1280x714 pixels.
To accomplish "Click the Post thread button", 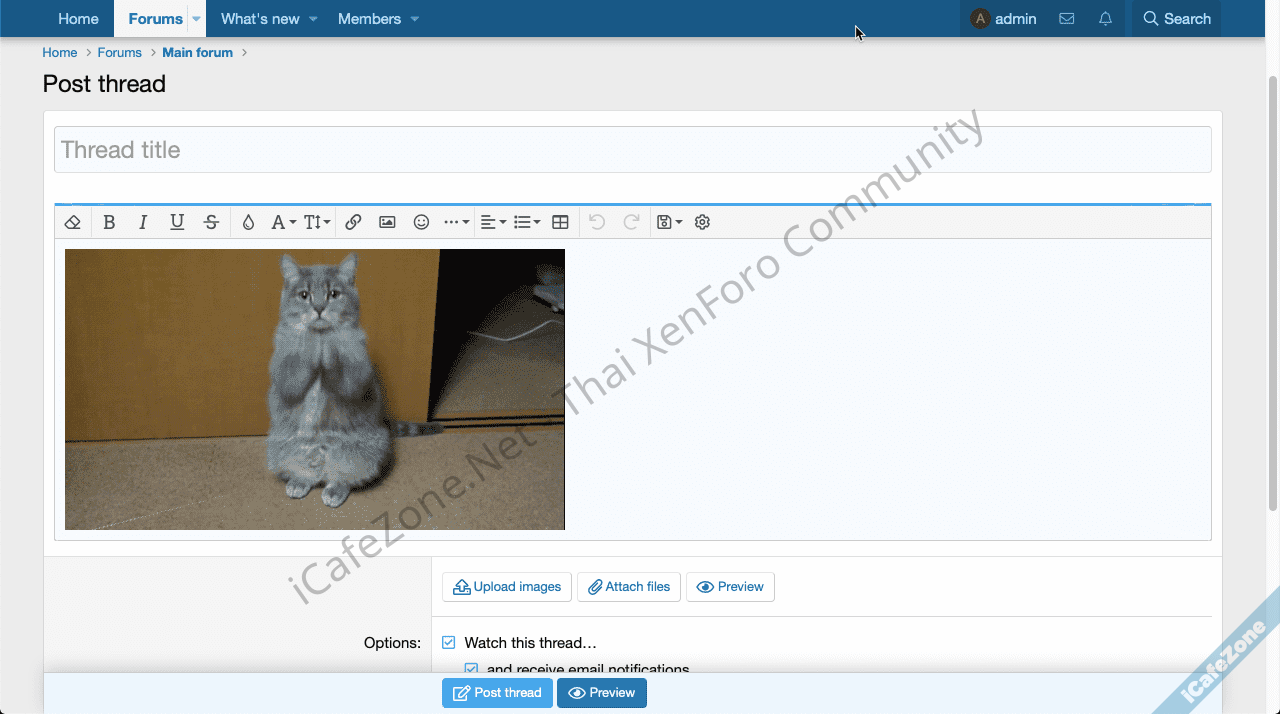I will tap(497, 693).
